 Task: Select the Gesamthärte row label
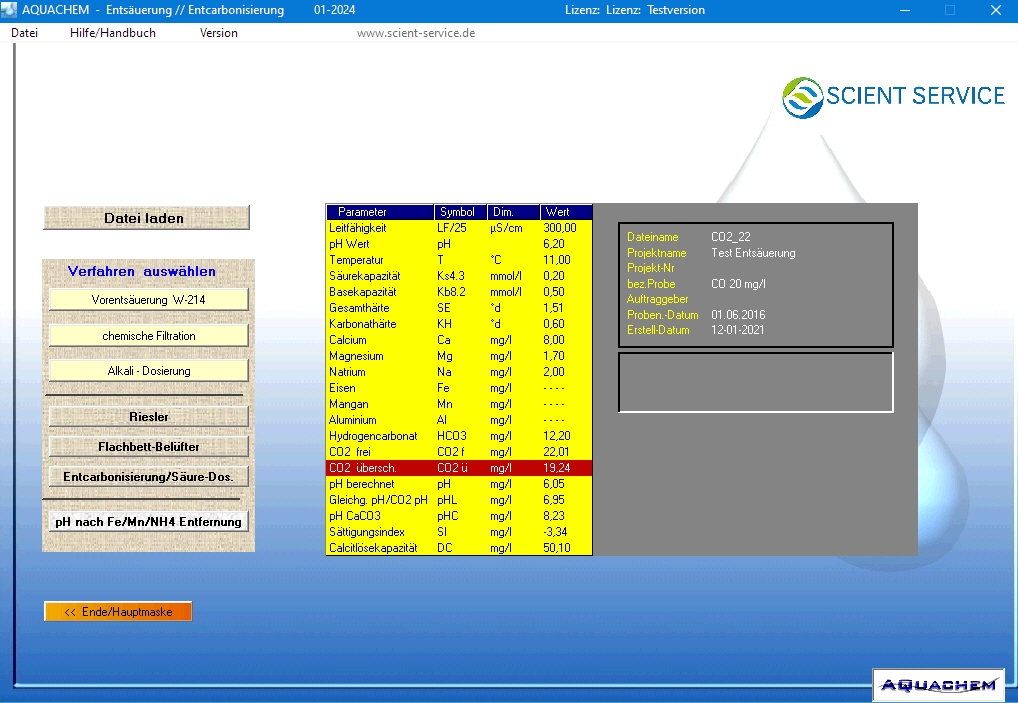359,308
